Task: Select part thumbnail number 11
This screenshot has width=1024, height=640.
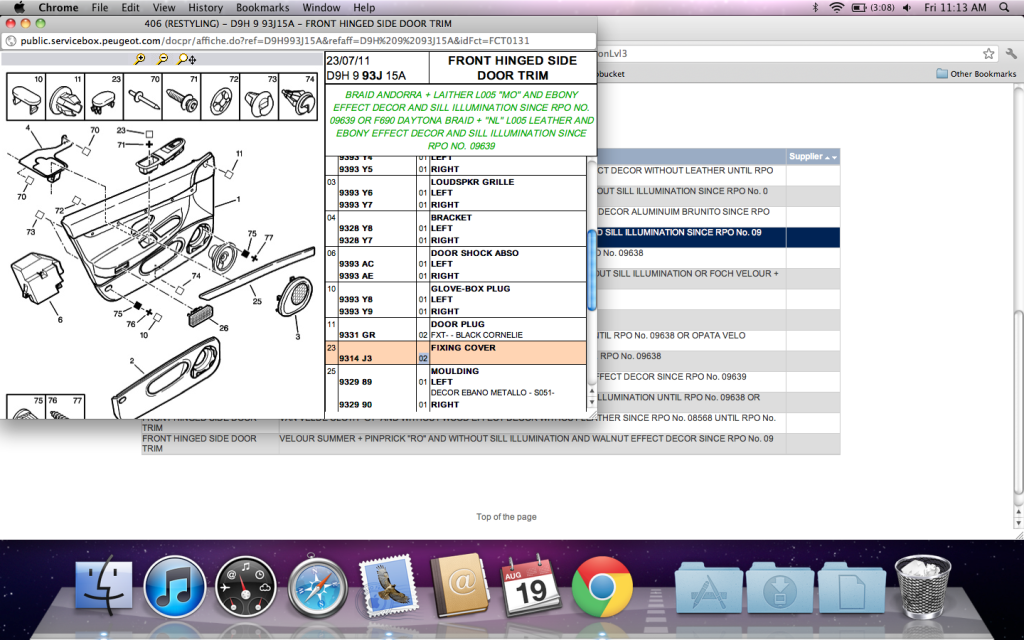Action: [65, 97]
